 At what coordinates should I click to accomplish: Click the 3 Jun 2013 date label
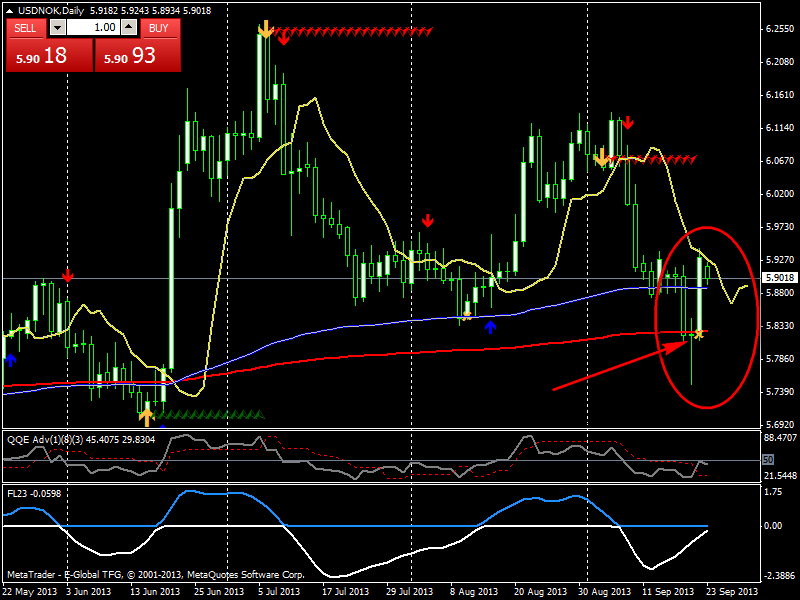[88, 592]
